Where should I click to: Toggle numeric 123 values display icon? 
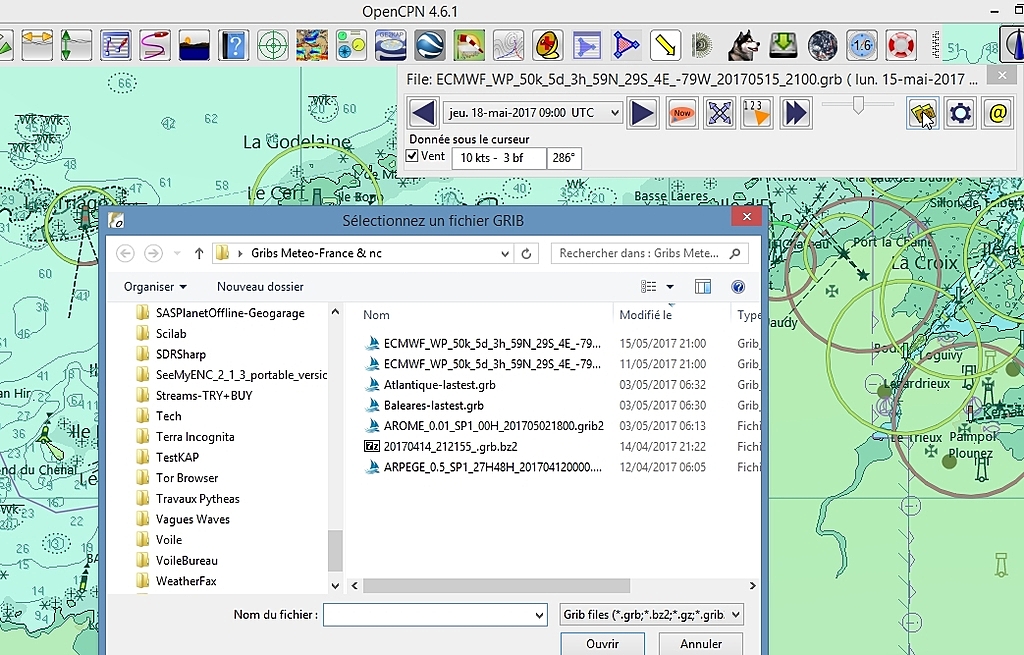[757, 113]
